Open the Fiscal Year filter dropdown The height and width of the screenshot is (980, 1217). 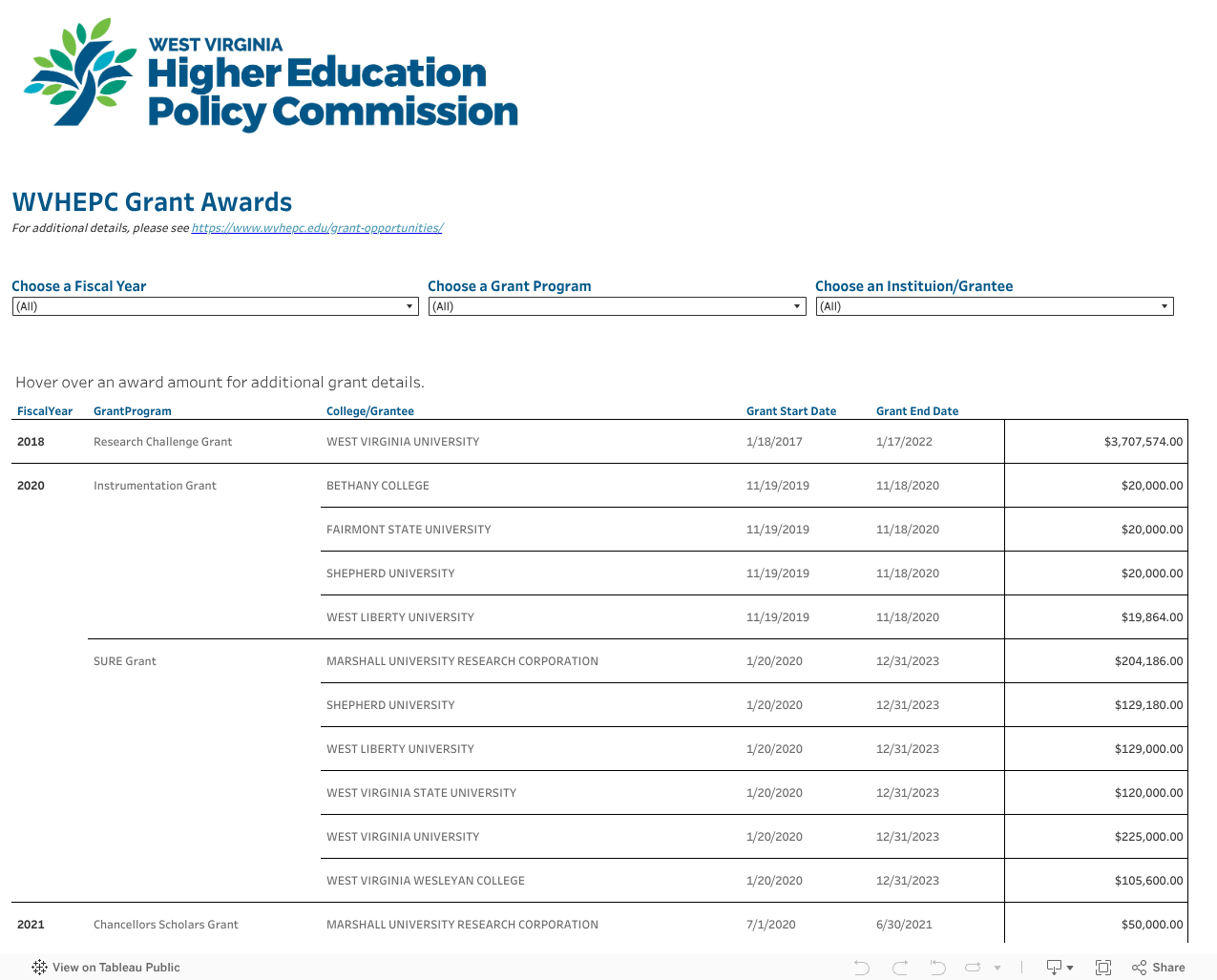coord(410,305)
